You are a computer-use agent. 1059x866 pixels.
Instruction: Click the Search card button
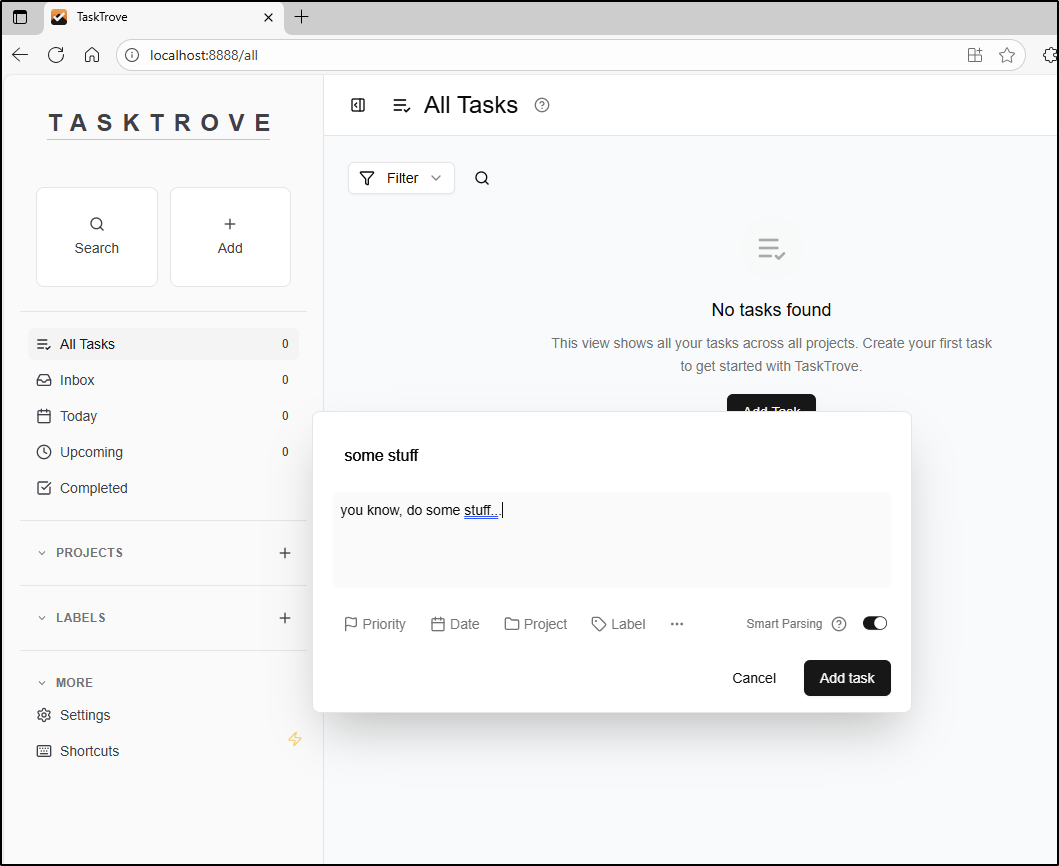(97, 237)
